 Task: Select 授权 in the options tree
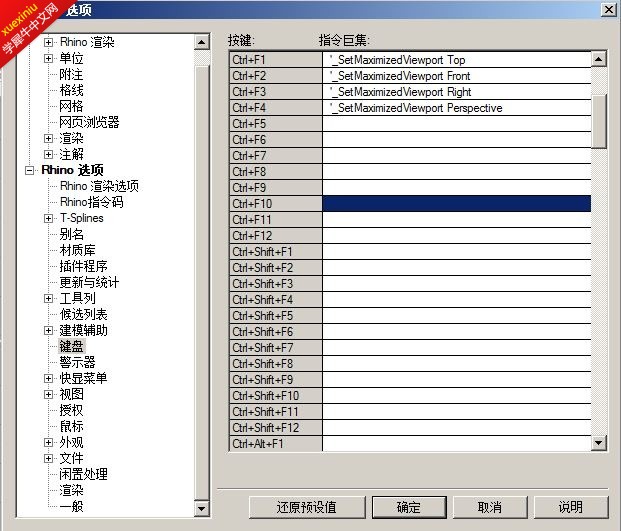(x=71, y=410)
